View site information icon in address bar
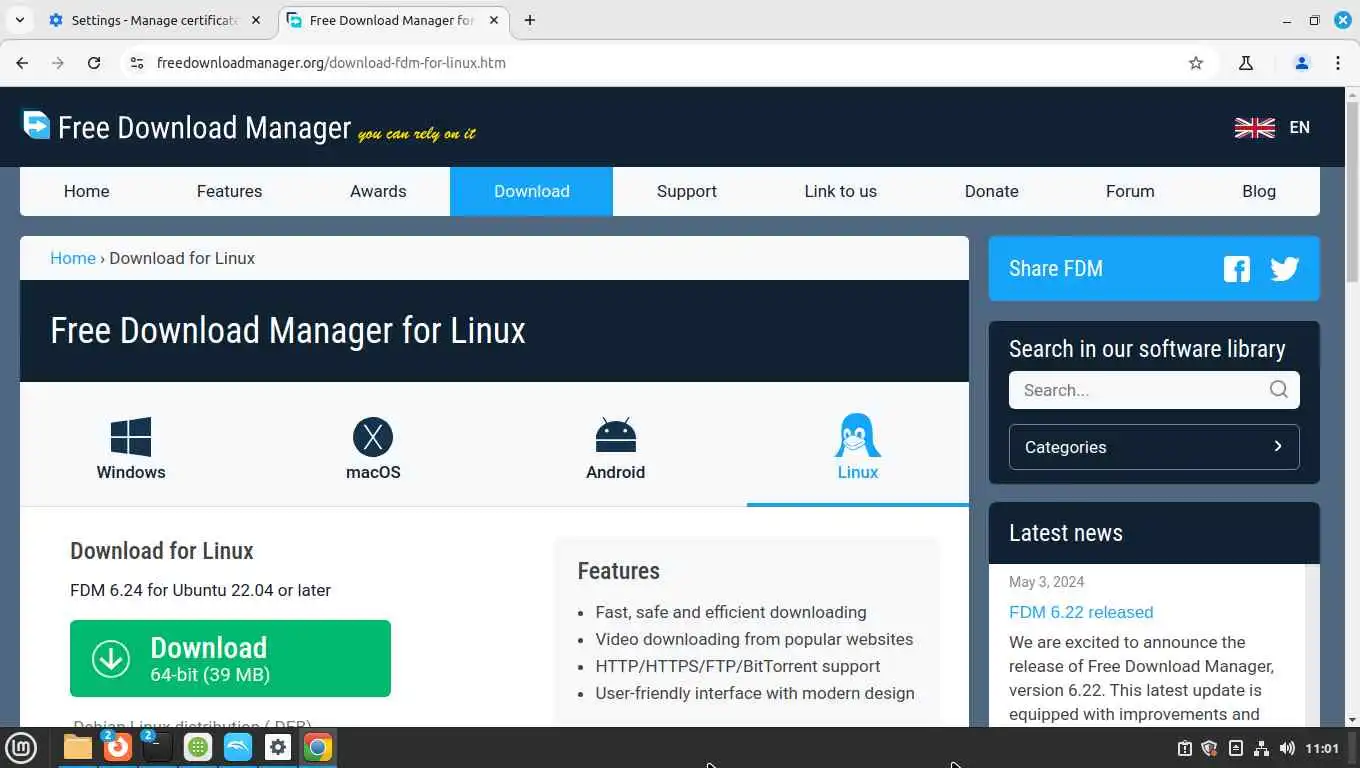Image resolution: width=1360 pixels, height=768 pixels. [x=137, y=63]
